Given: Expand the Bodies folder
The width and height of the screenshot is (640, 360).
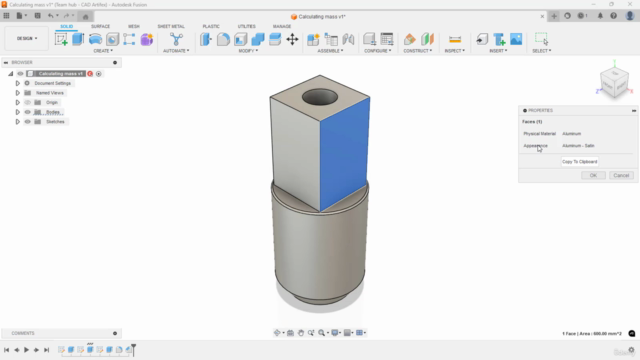Looking at the screenshot, I should (18, 112).
